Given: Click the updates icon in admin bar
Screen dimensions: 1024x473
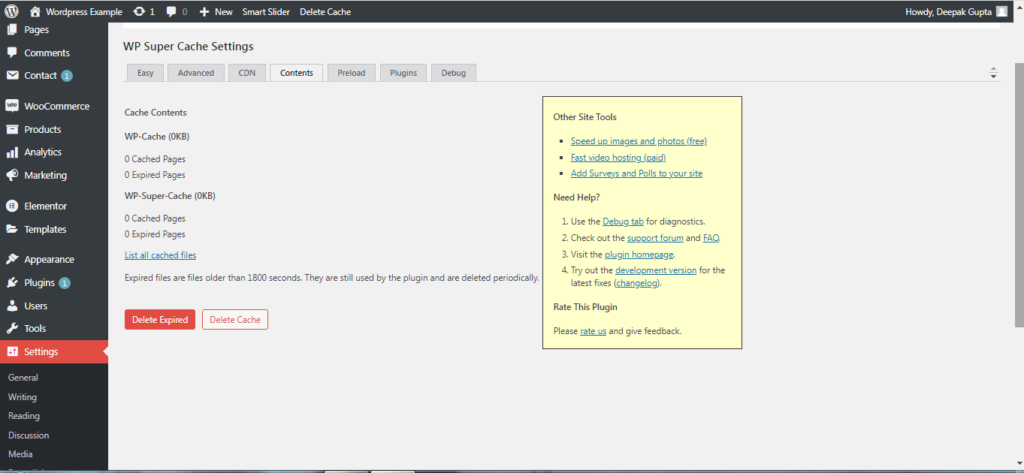Looking at the screenshot, I should (x=137, y=12).
